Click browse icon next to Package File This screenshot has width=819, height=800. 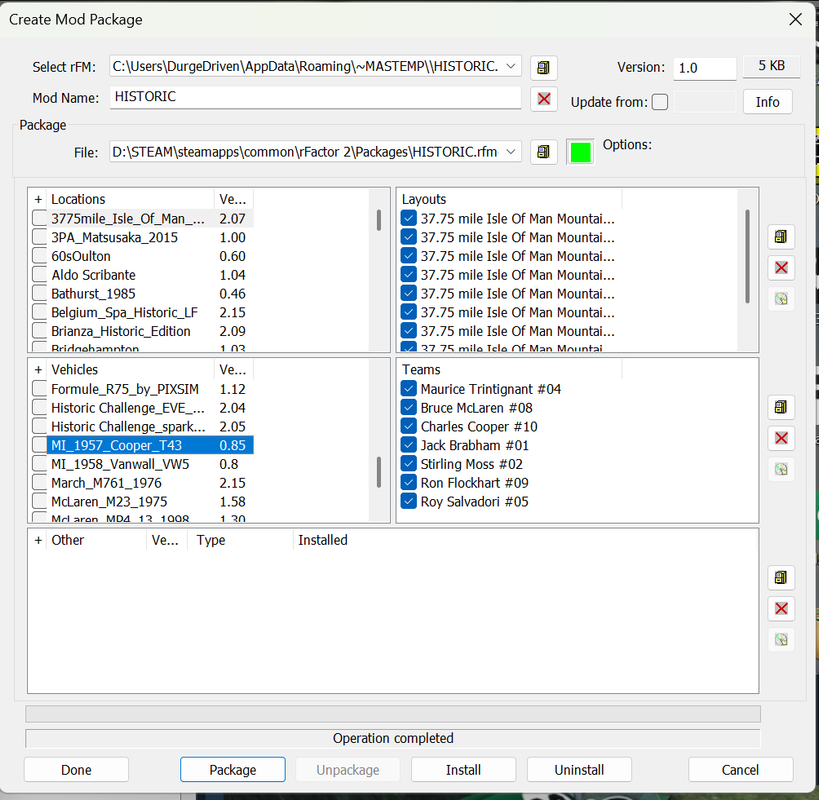coord(544,152)
